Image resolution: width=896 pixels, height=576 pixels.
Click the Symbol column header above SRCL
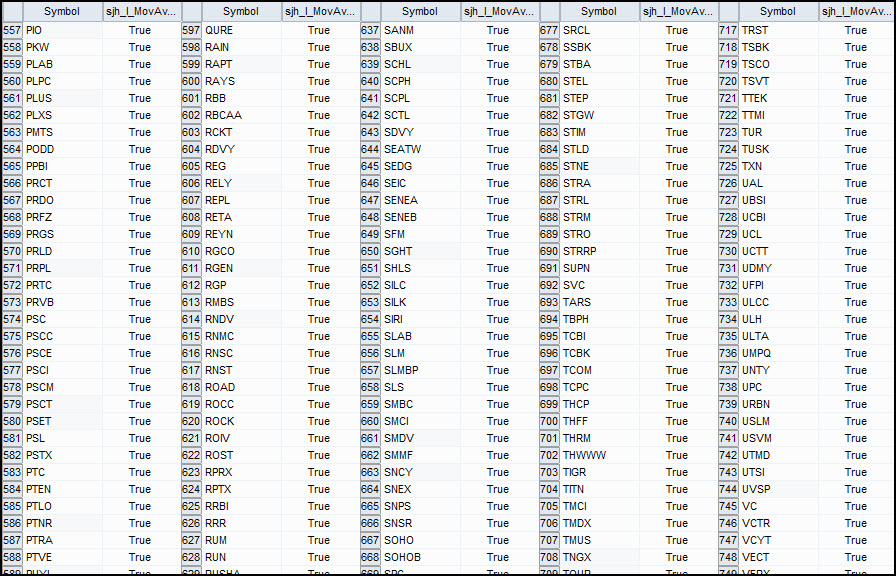click(x=599, y=11)
